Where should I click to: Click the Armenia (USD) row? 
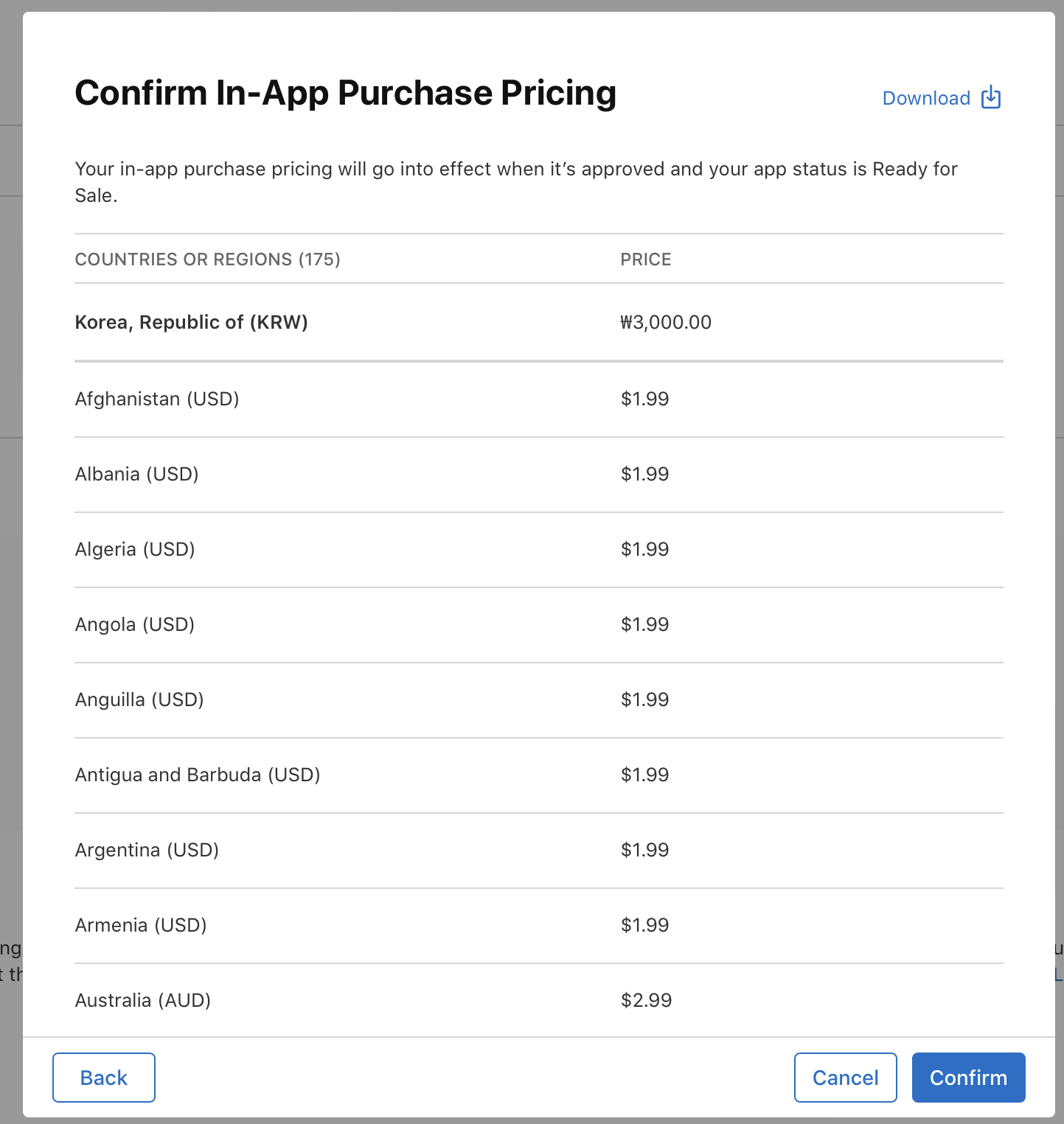point(141,925)
